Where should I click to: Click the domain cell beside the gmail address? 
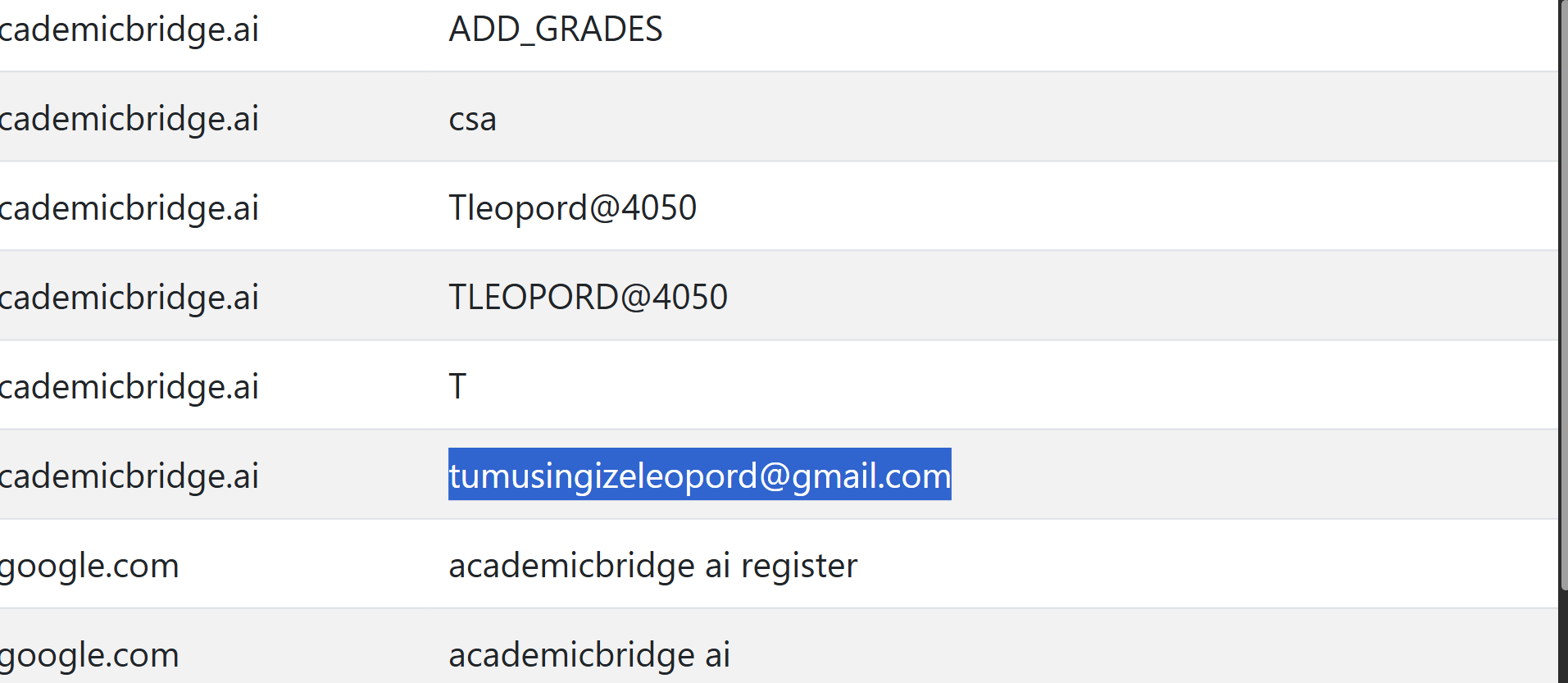click(x=130, y=476)
